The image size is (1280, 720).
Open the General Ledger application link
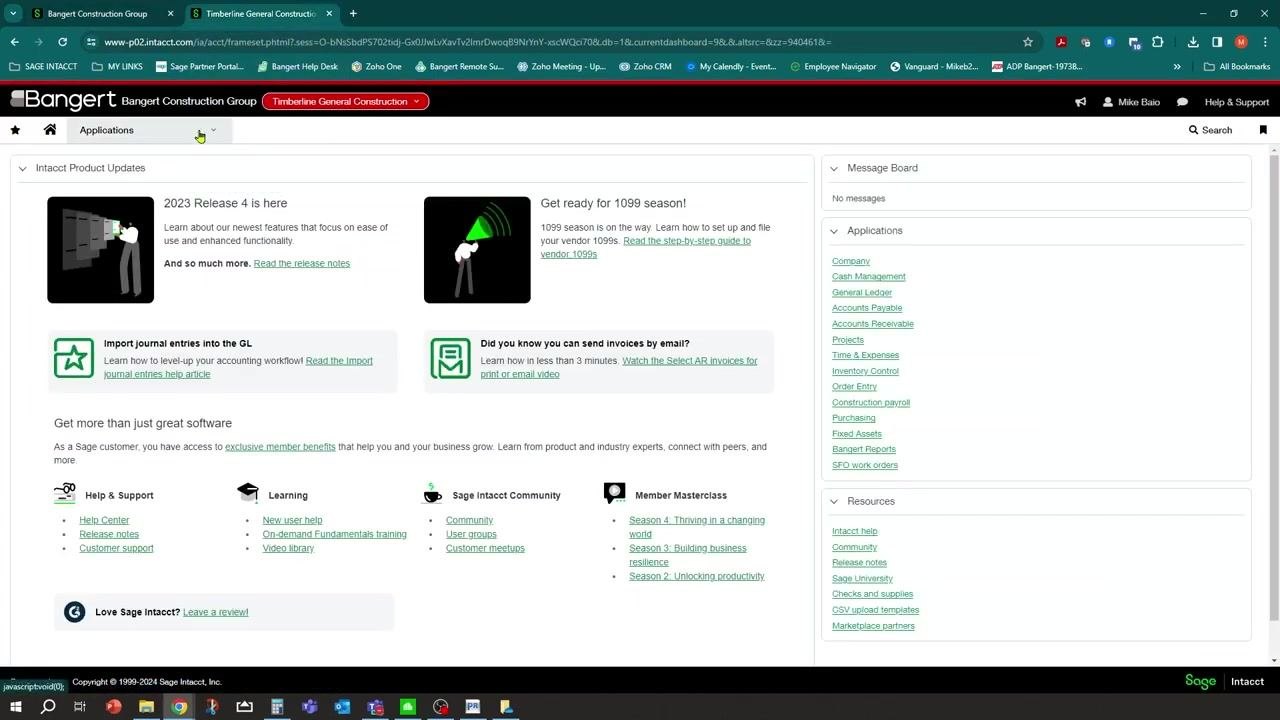862,293
